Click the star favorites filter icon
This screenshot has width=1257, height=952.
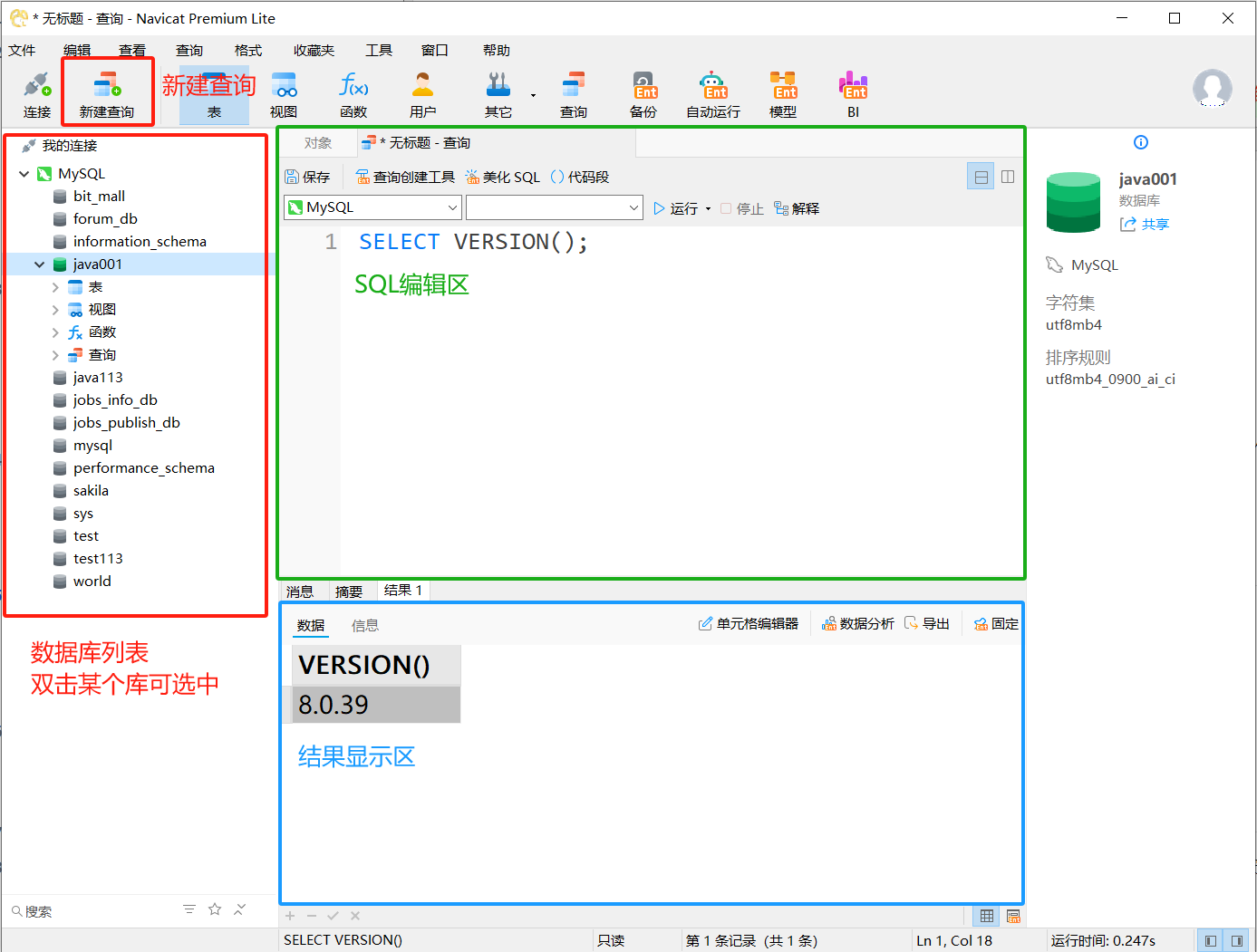215,909
